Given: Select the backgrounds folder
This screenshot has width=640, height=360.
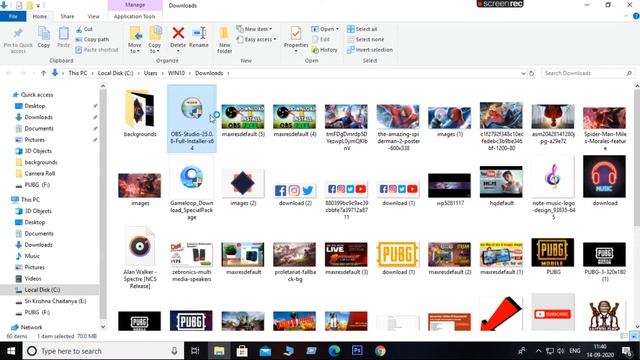Looking at the screenshot, I should pyautogui.click(x=140, y=113).
